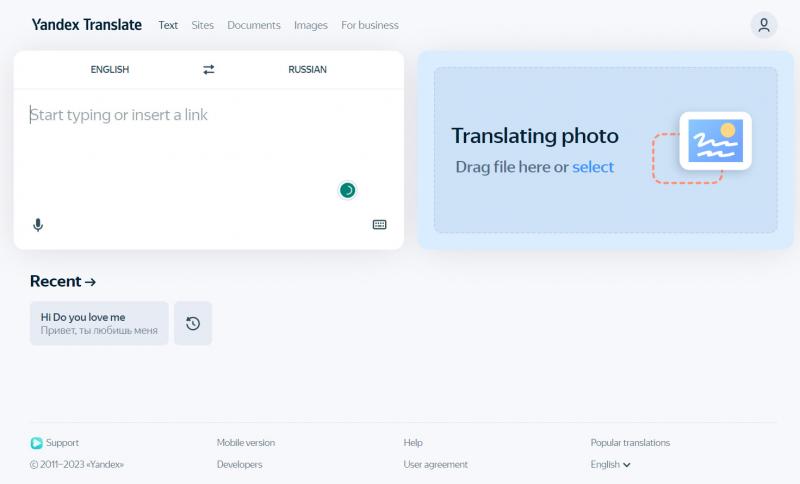The width and height of the screenshot is (800, 484).
Task: Click the Translating photo drop zone heading
Action: tap(535, 136)
